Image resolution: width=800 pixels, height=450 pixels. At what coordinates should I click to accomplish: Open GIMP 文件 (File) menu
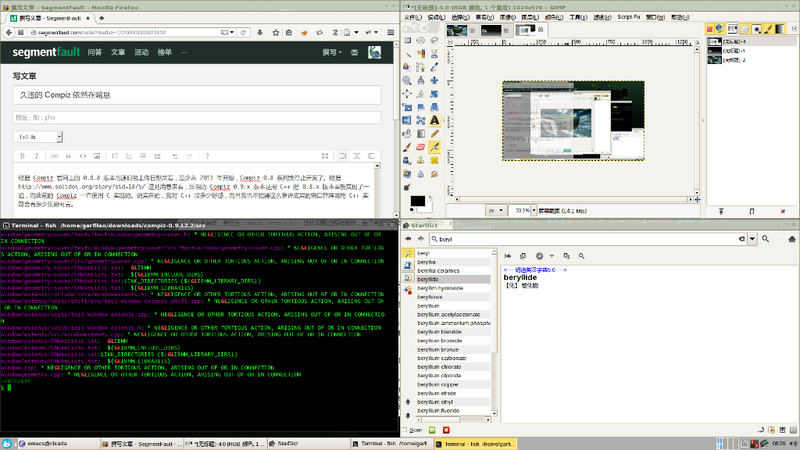click(413, 17)
